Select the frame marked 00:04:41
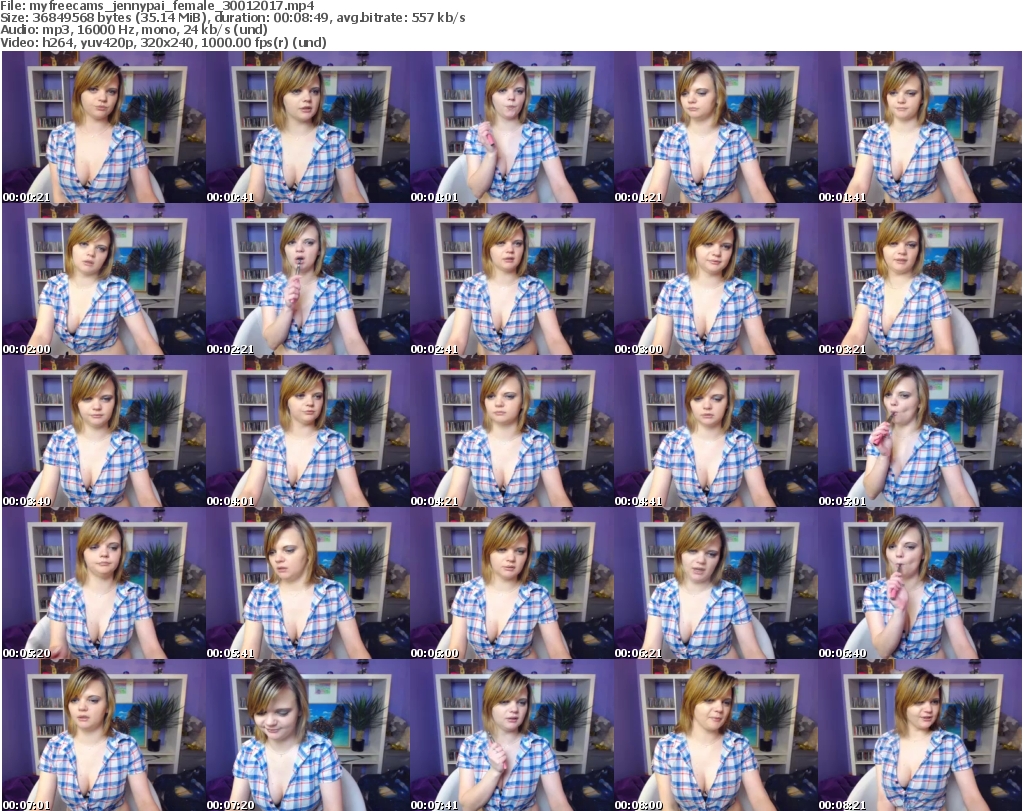Image resolution: width=1024 pixels, height=811 pixels. (x=716, y=431)
